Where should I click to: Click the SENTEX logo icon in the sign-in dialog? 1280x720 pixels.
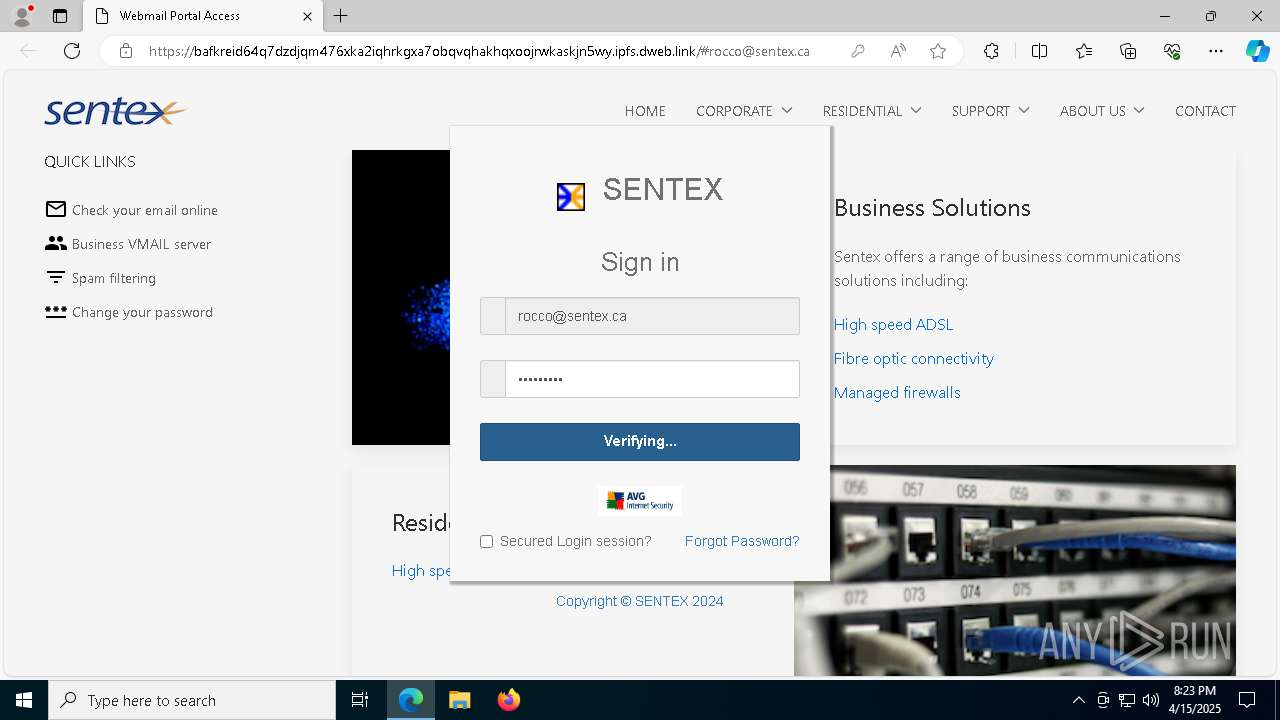571,197
